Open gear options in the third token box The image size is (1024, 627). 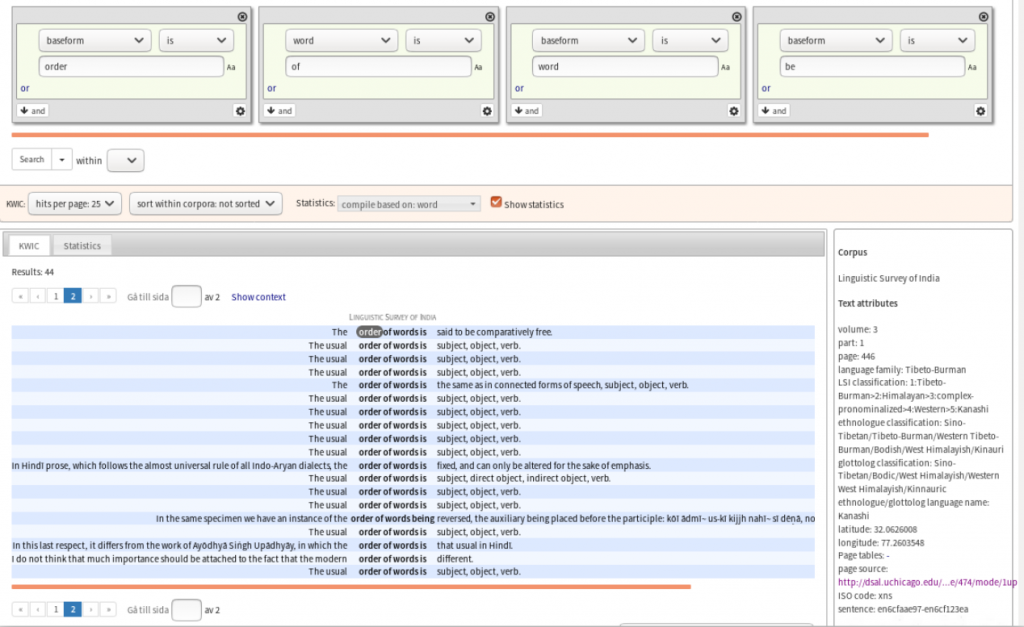click(734, 111)
